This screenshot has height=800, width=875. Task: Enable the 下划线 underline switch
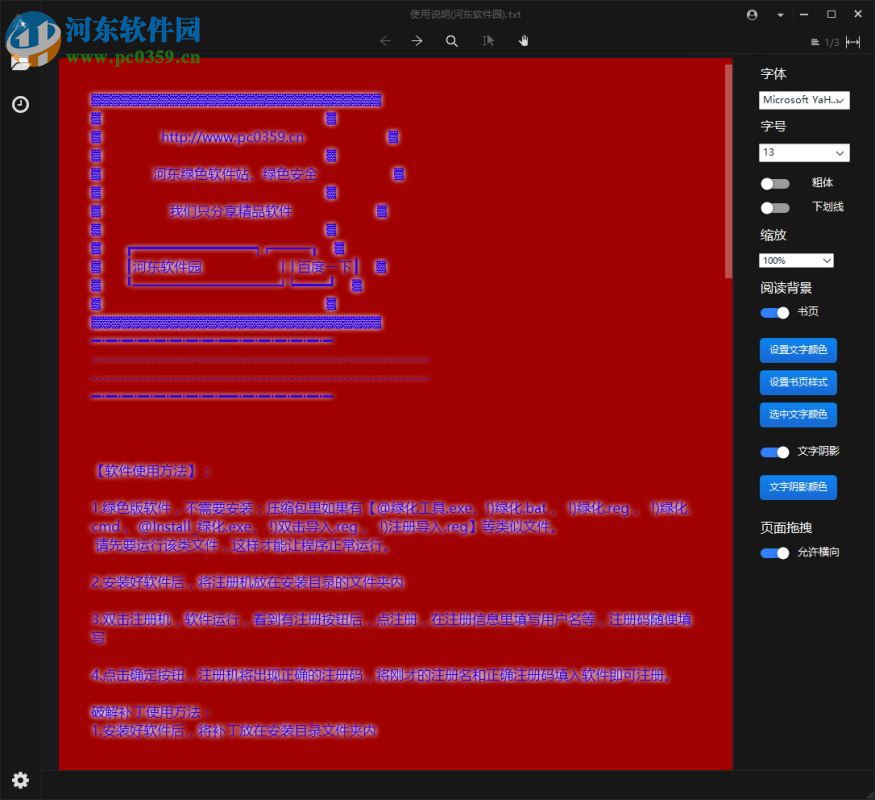click(x=774, y=208)
